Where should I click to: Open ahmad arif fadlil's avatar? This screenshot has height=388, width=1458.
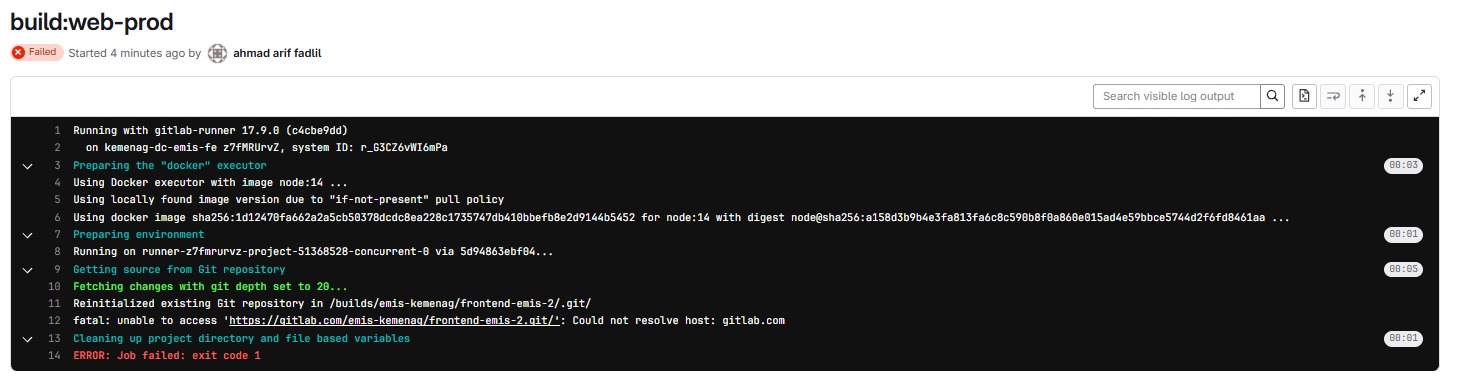[217, 53]
